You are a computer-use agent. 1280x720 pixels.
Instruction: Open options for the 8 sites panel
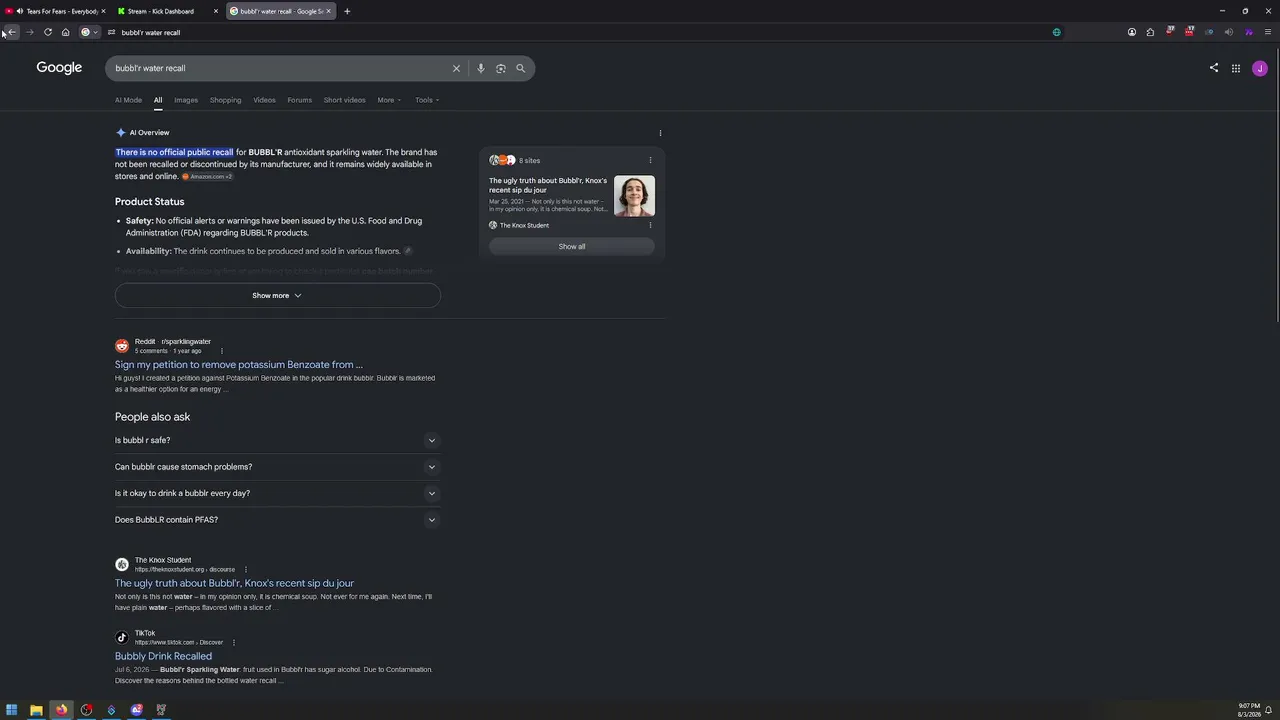tap(650, 160)
